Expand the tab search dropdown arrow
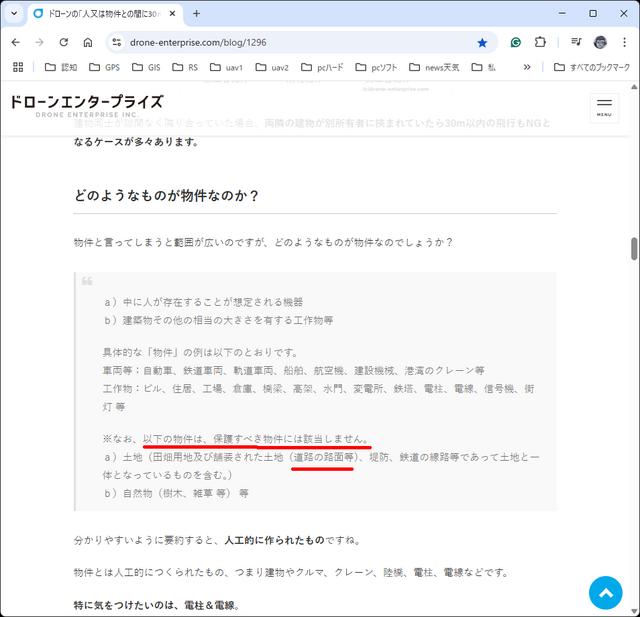The height and width of the screenshot is (617, 640). [14, 14]
